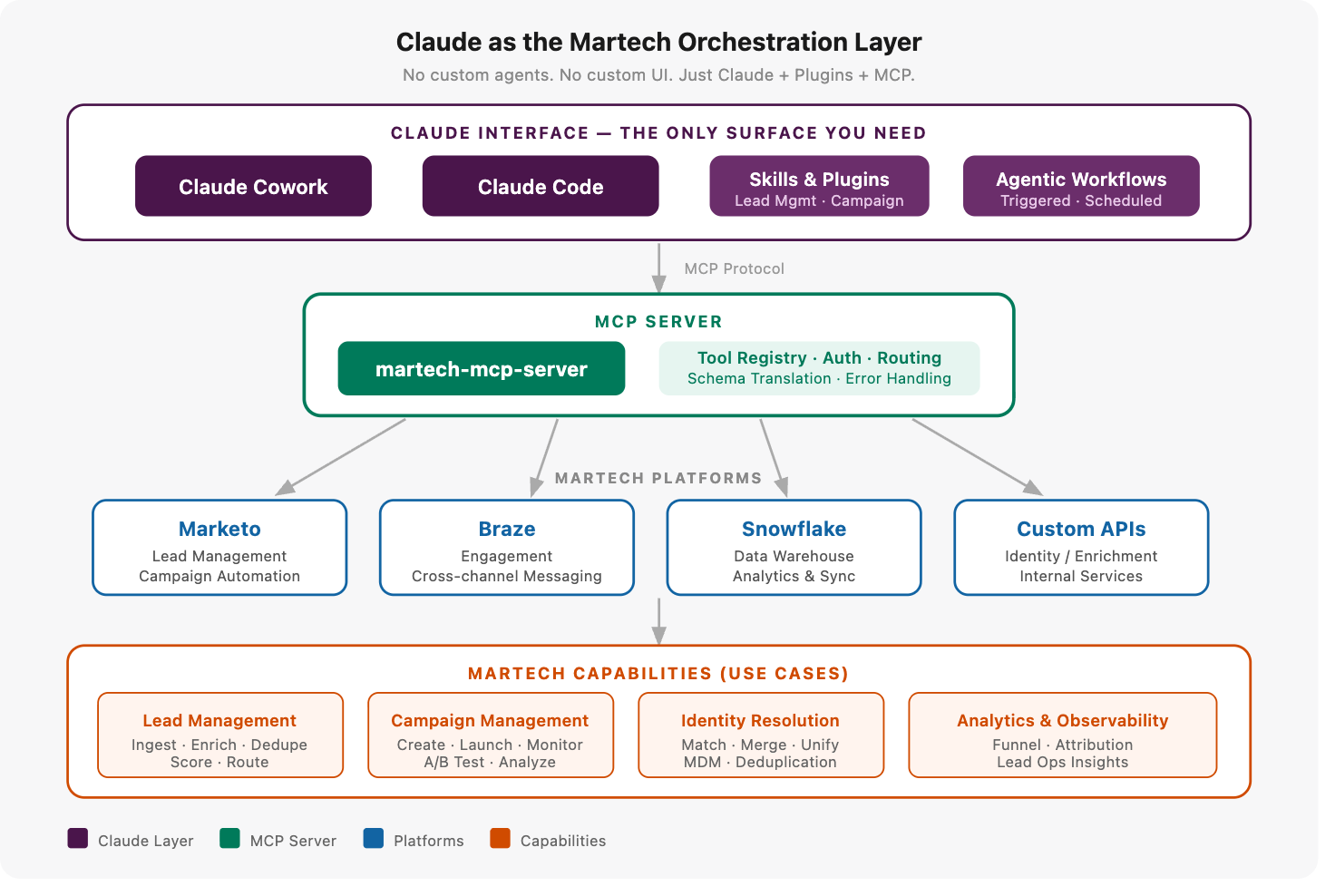The width and height of the screenshot is (1335, 896).
Task: Click 'Analytics & Sync' text under Snowflake
Action: 794,577
